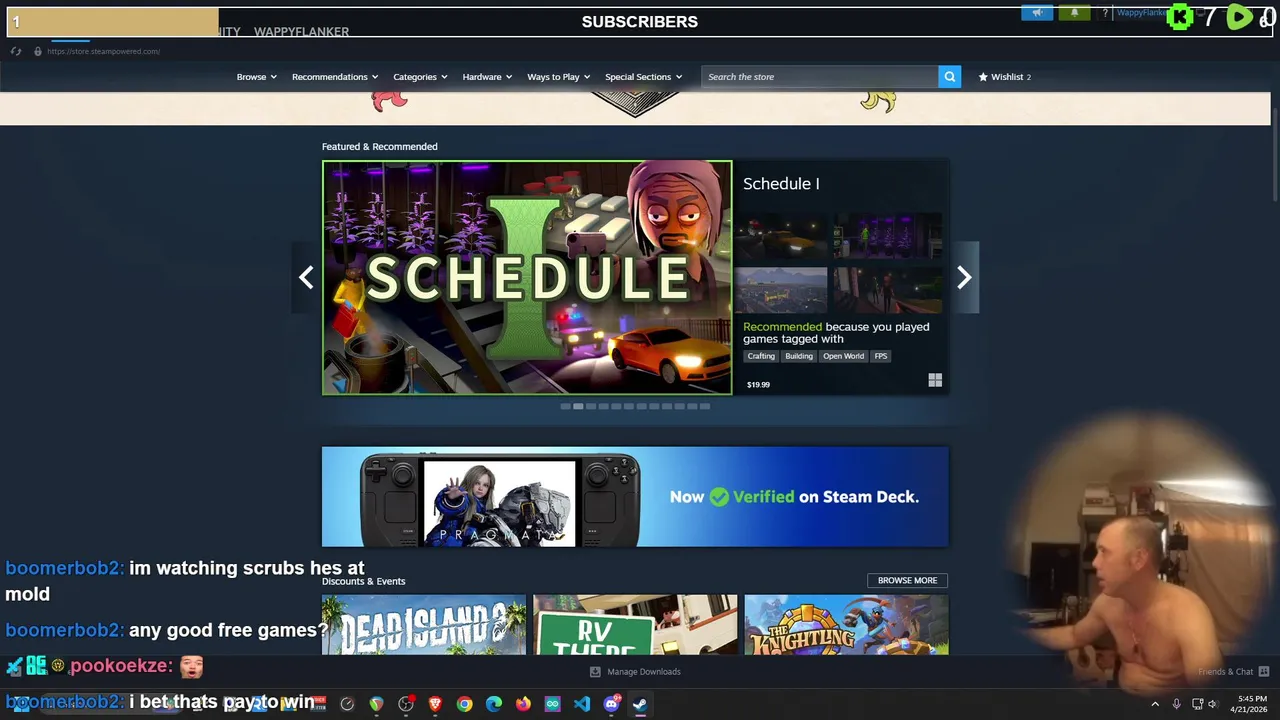Open volume control from the system tray
1280x720 pixels.
pyautogui.click(x=1212, y=704)
